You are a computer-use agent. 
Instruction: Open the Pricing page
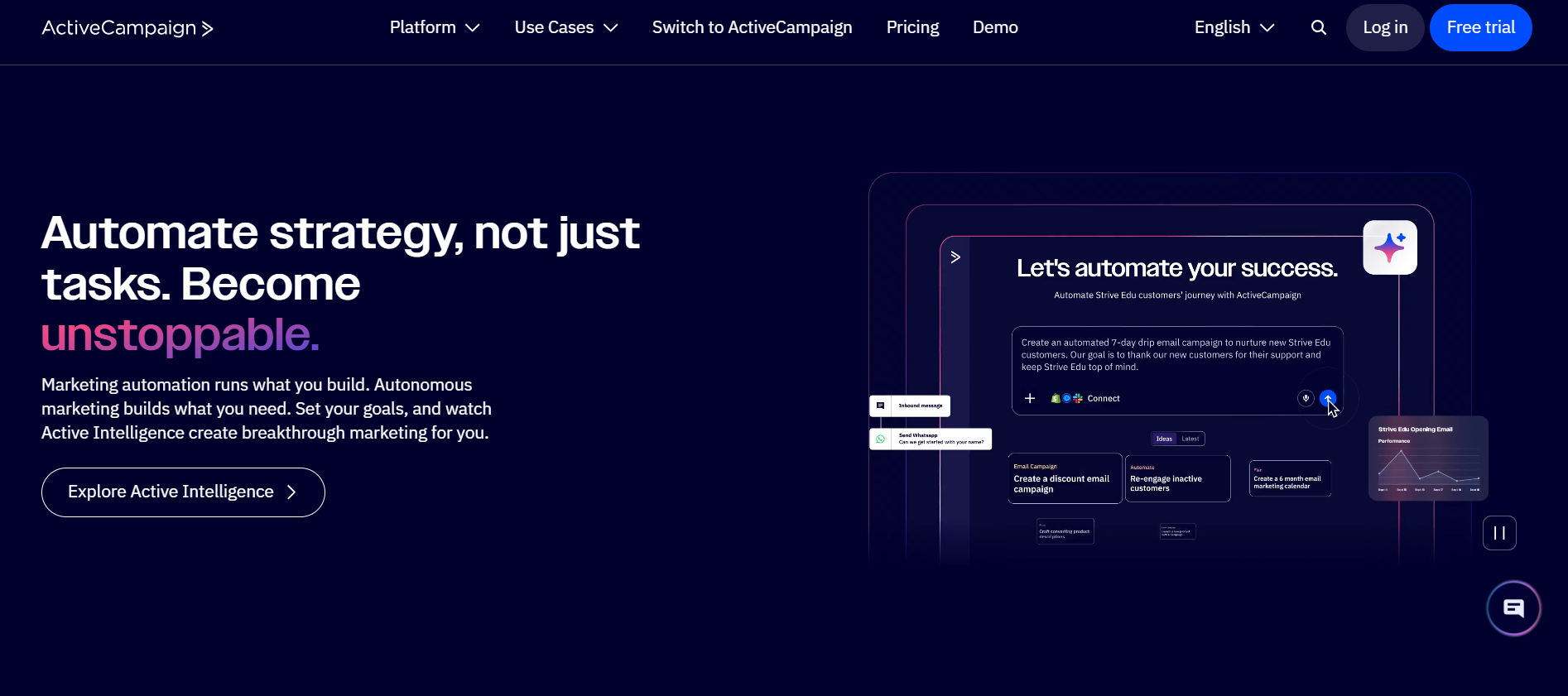pos(912,27)
